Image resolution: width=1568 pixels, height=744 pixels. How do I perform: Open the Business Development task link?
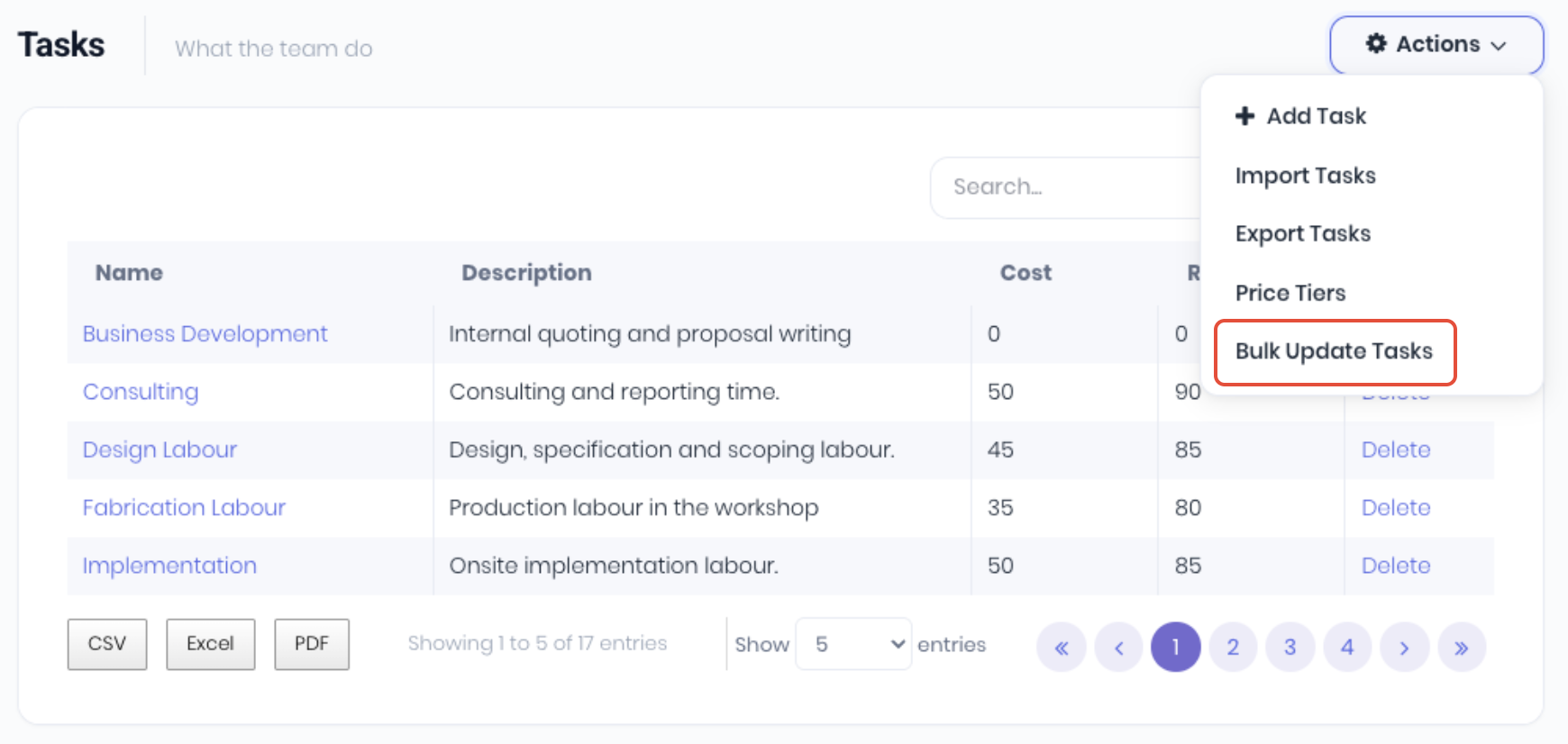pos(205,334)
